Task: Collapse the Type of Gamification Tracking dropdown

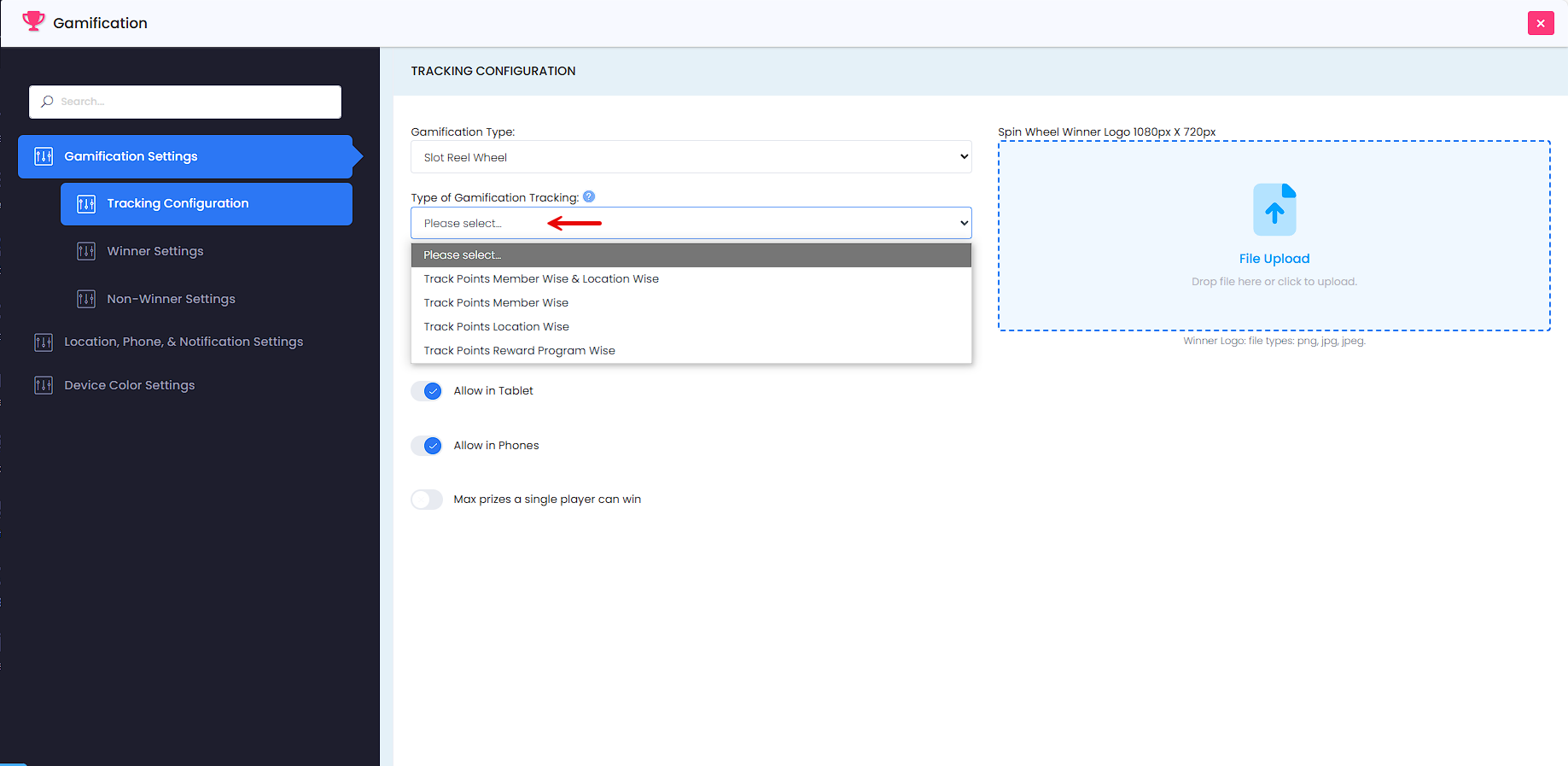Action: pyautogui.click(x=691, y=223)
